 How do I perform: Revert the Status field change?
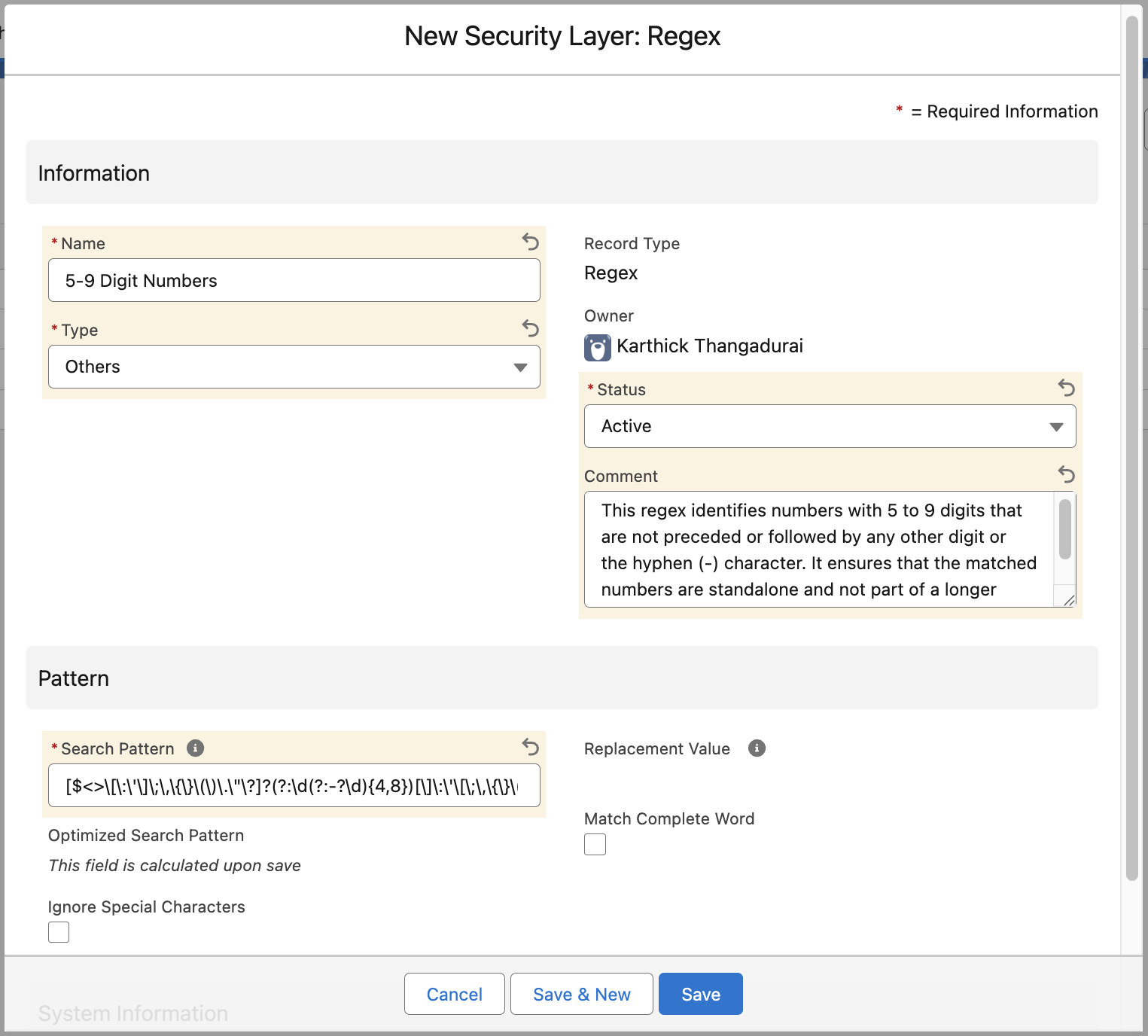(1066, 388)
